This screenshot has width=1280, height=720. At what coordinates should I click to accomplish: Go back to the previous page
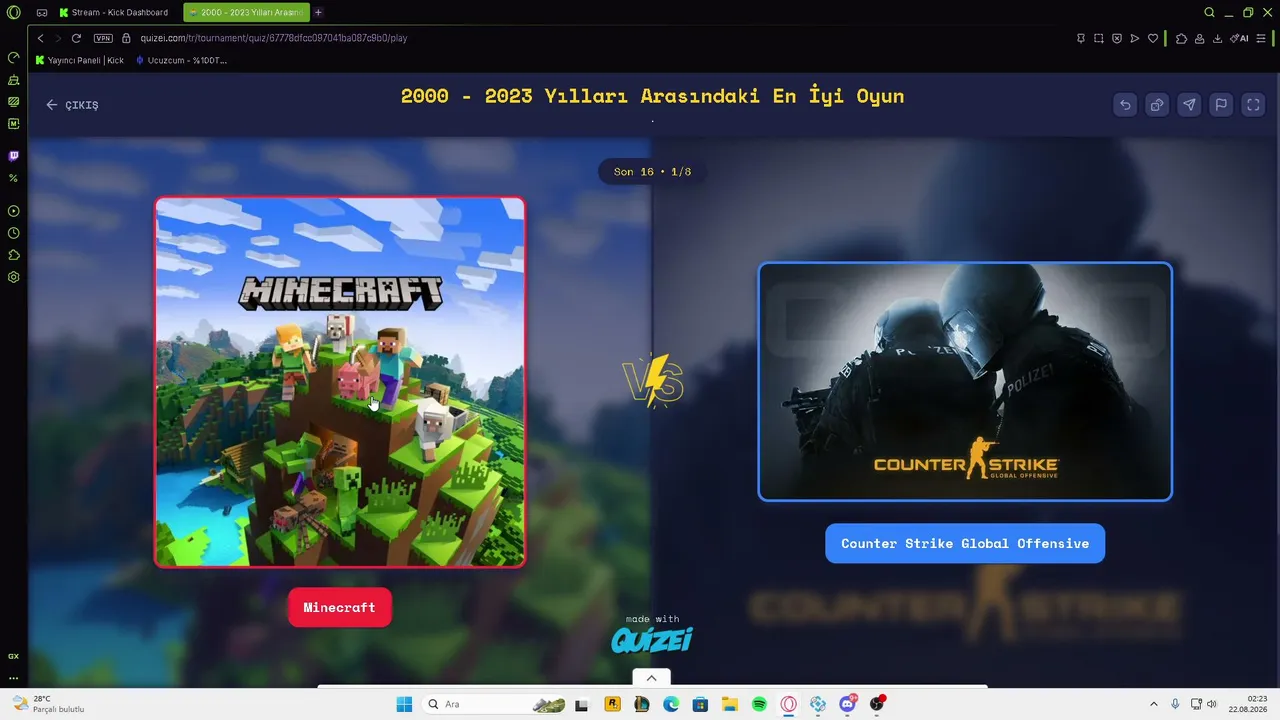coord(40,38)
